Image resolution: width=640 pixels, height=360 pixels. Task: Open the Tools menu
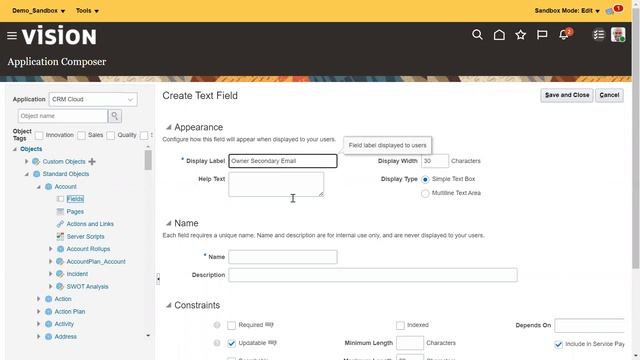click(x=87, y=11)
